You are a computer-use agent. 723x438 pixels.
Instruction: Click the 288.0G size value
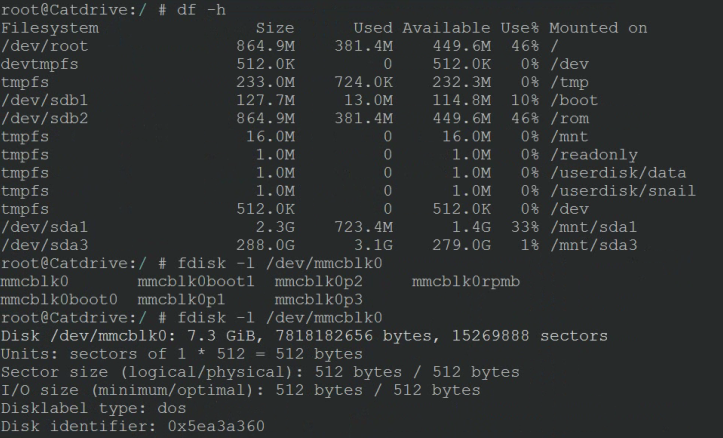[265, 245]
